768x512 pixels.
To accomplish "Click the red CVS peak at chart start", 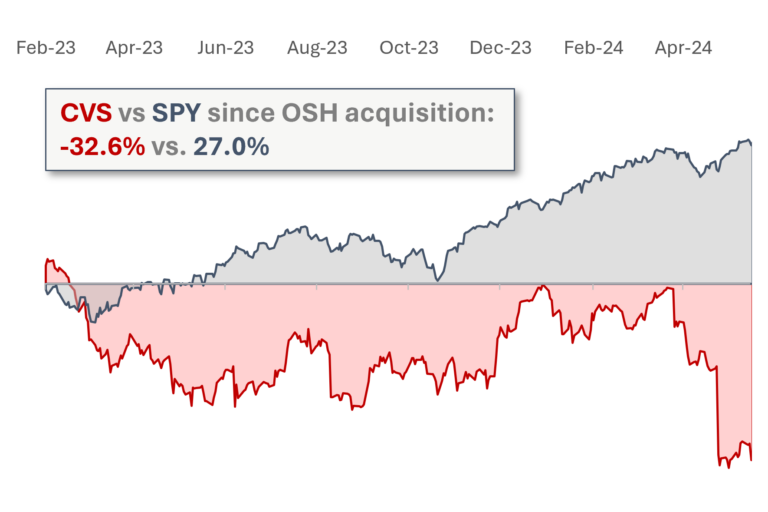I will [x=48, y=261].
